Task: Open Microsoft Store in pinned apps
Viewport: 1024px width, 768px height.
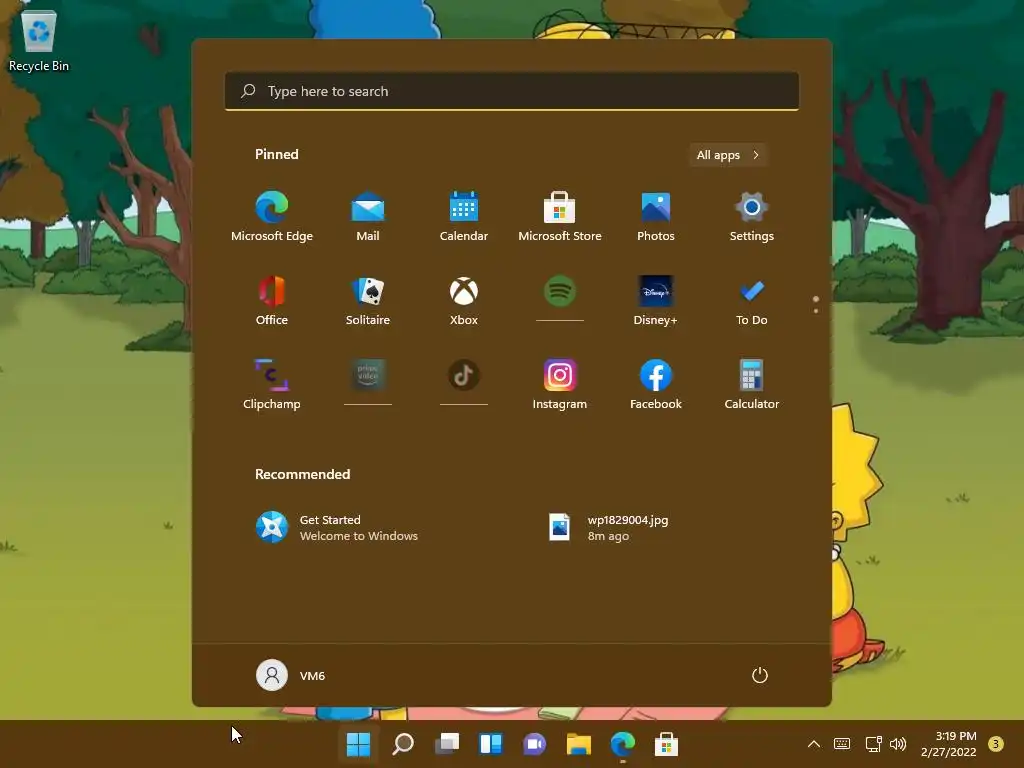Action: click(560, 217)
